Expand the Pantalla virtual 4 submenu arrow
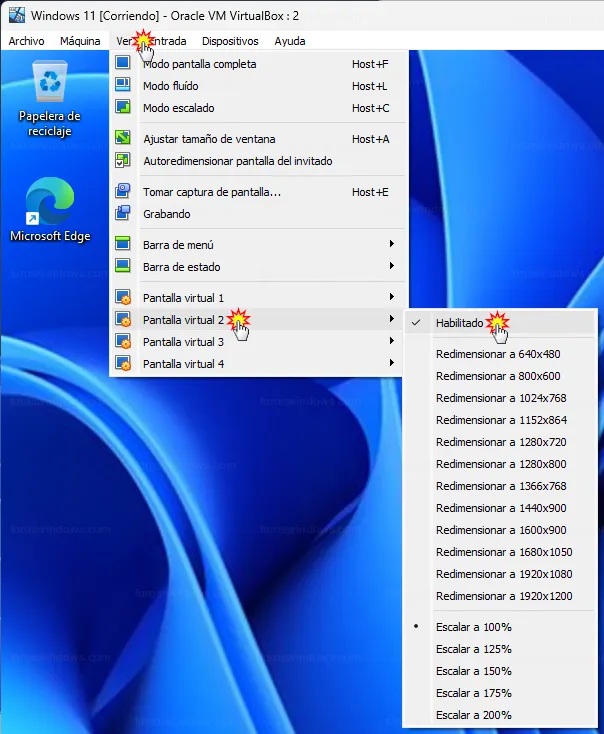This screenshot has width=604, height=734. click(391, 363)
